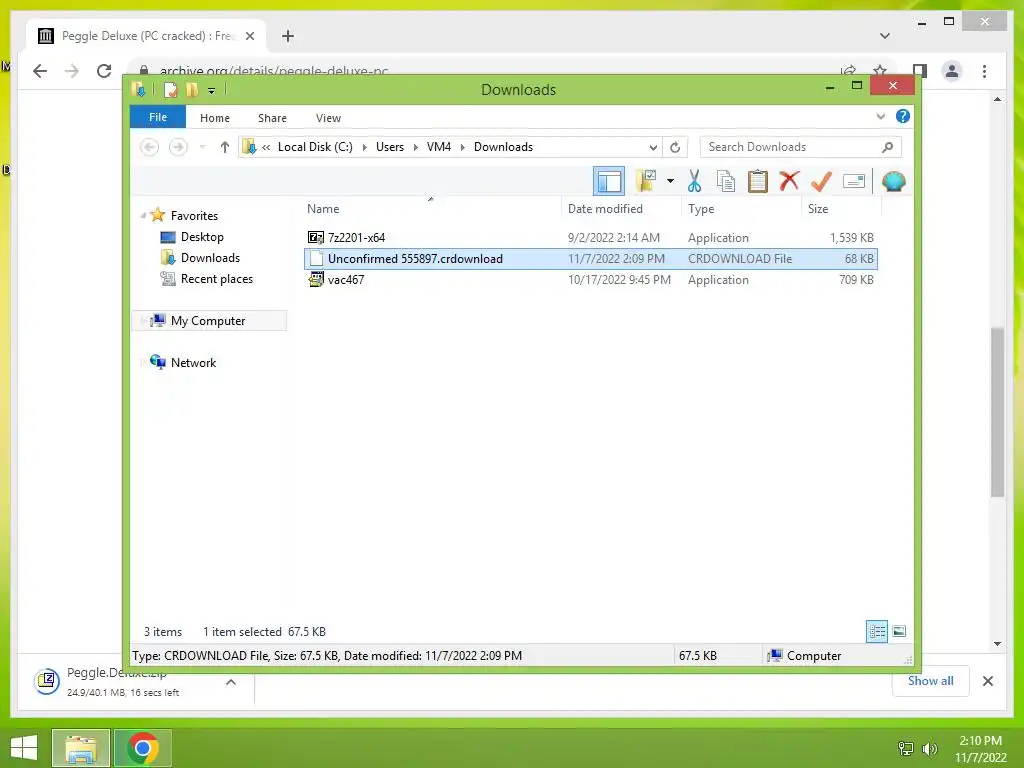
Task: Reload the Chrome page
Action: point(104,71)
